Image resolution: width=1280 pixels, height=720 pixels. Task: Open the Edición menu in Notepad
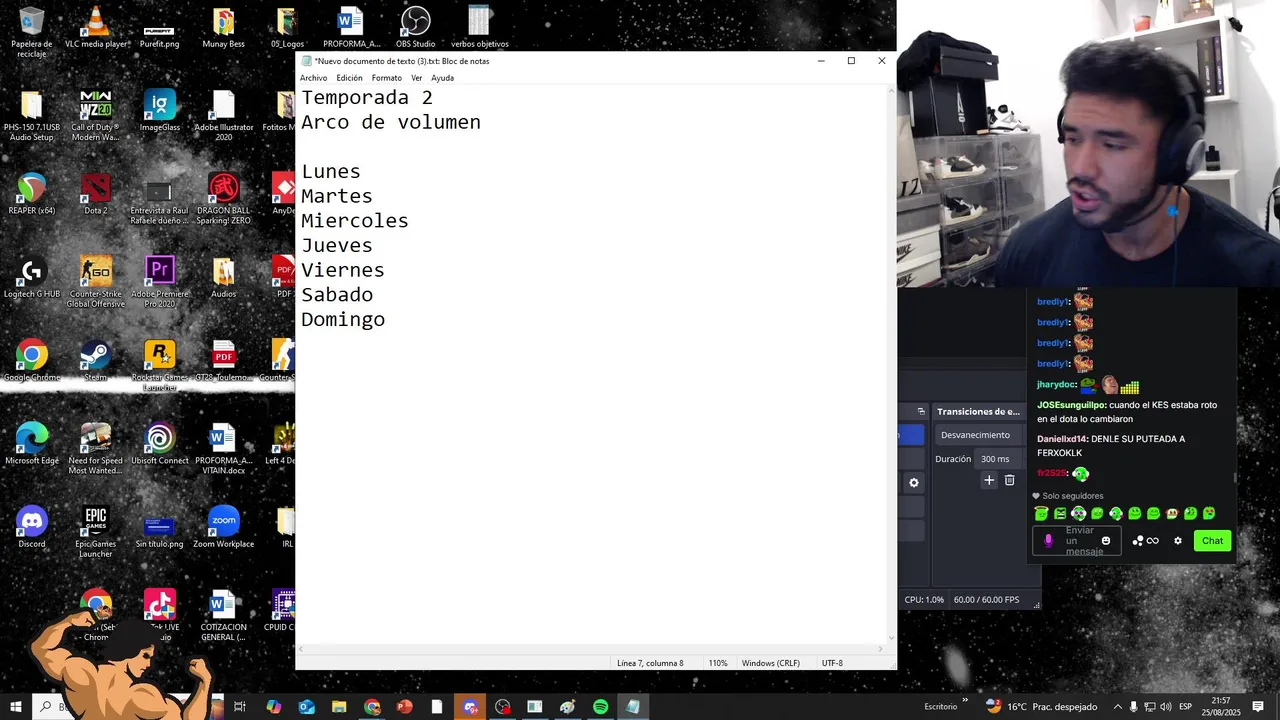click(349, 78)
